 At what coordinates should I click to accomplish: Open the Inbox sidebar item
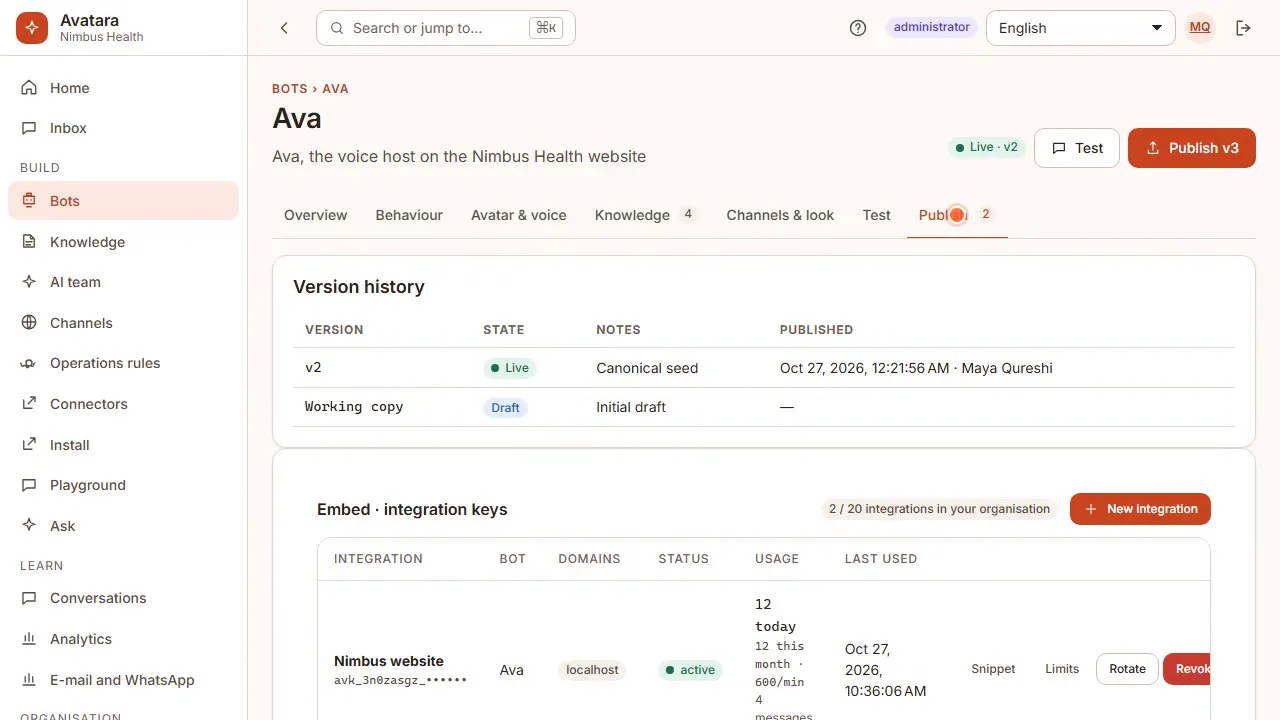tap(123, 128)
